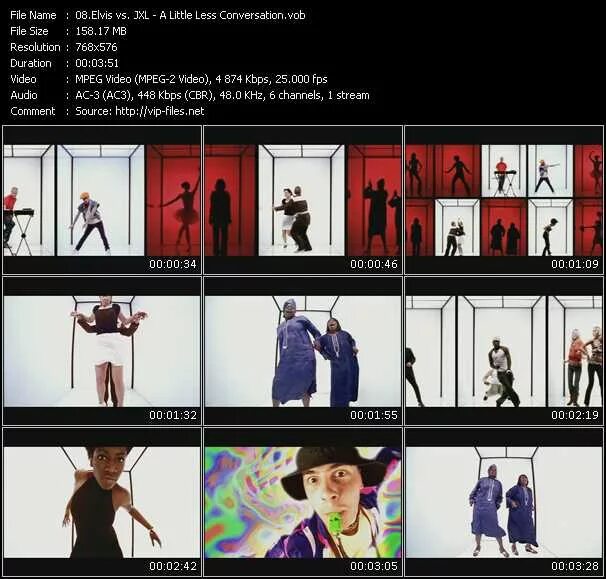Click the 'Audio' label
This screenshot has height=579, width=606.
[24, 95]
